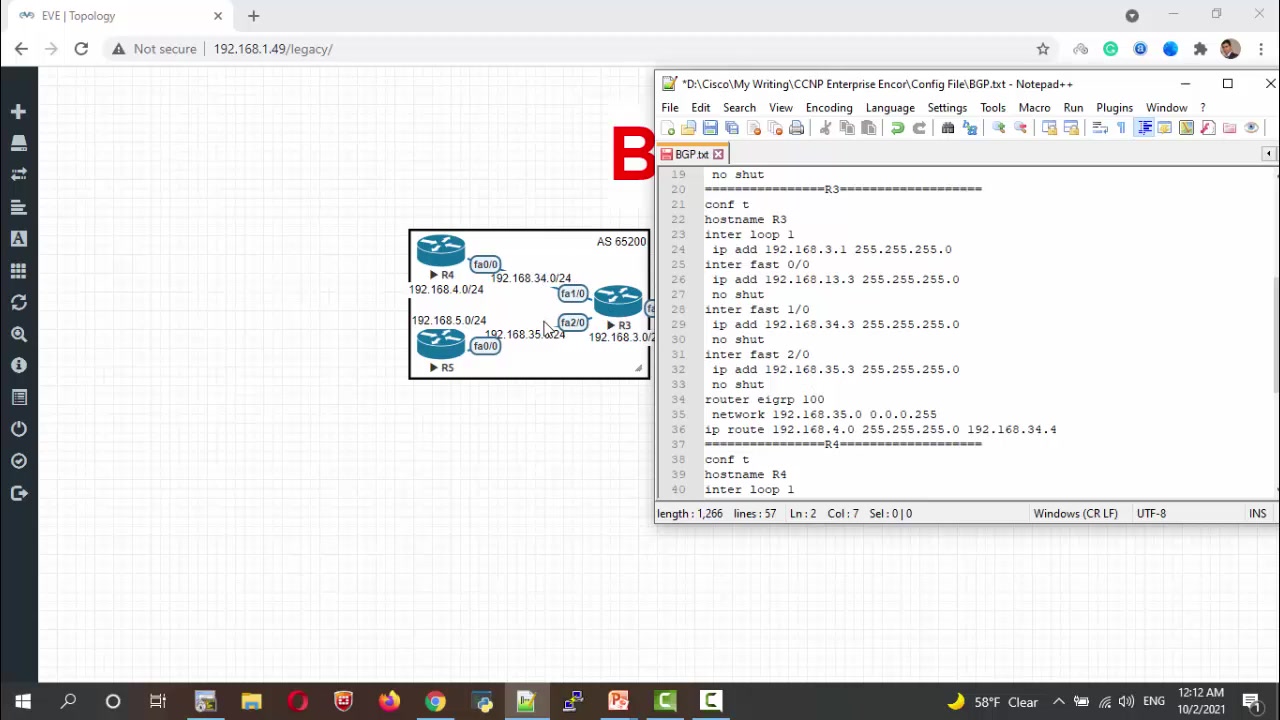Click the Redo icon in Notepad++
This screenshot has height=720, width=1280.
point(919,128)
